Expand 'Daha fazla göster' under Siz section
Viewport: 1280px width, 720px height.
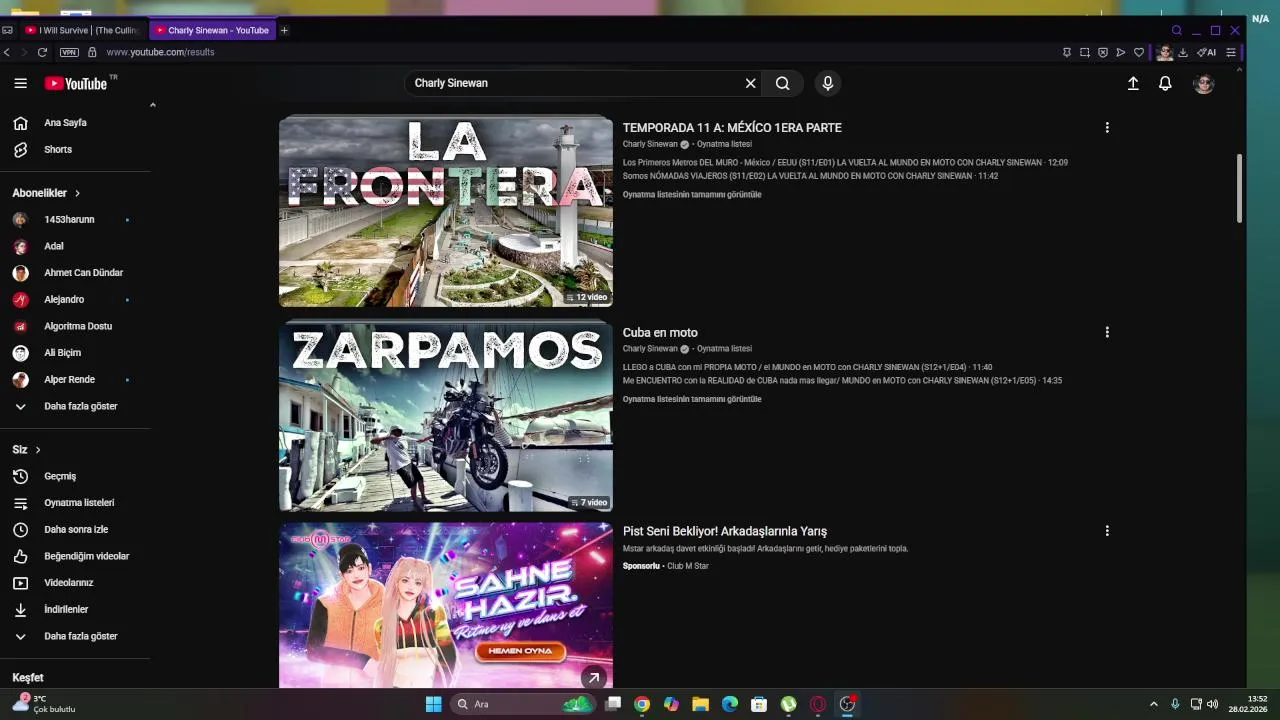point(78,636)
